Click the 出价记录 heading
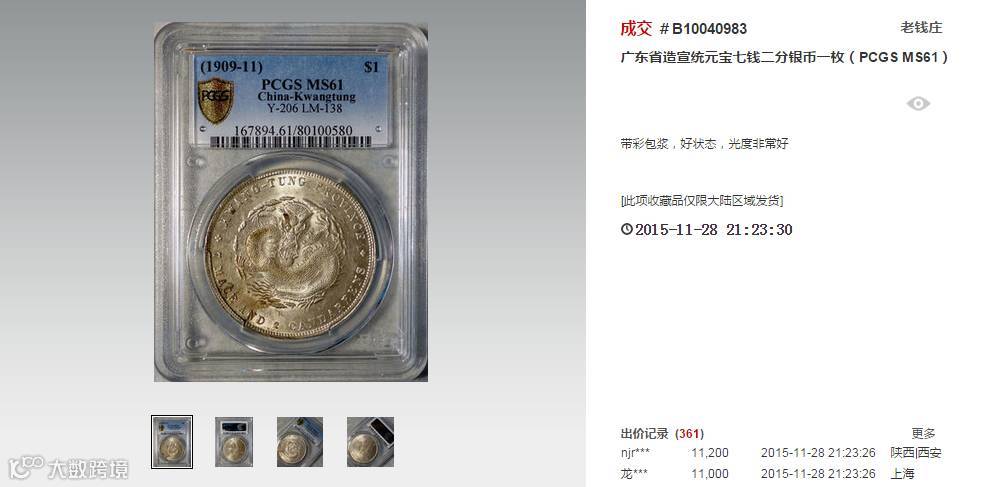The width and height of the screenshot is (987, 487). [x=645, y=434]
